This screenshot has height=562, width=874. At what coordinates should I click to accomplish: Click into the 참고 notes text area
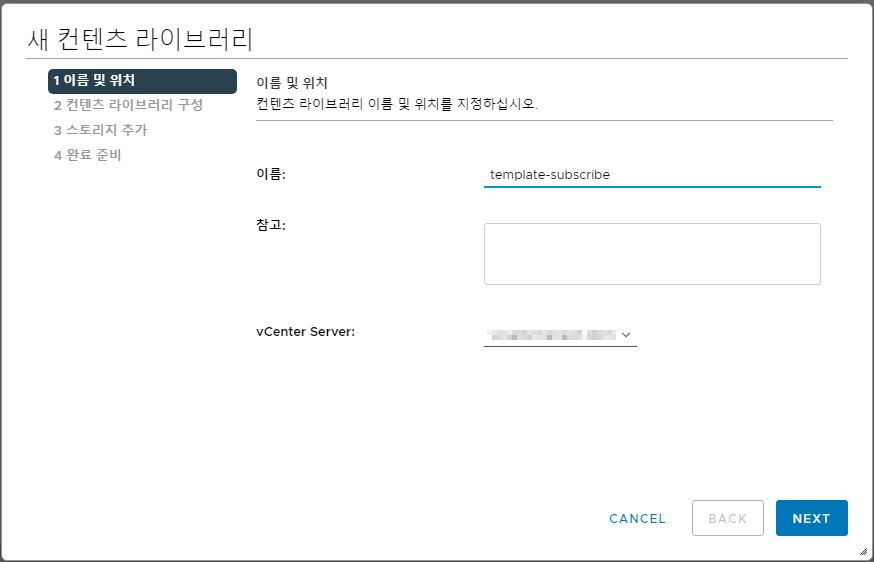coord(652,254)
